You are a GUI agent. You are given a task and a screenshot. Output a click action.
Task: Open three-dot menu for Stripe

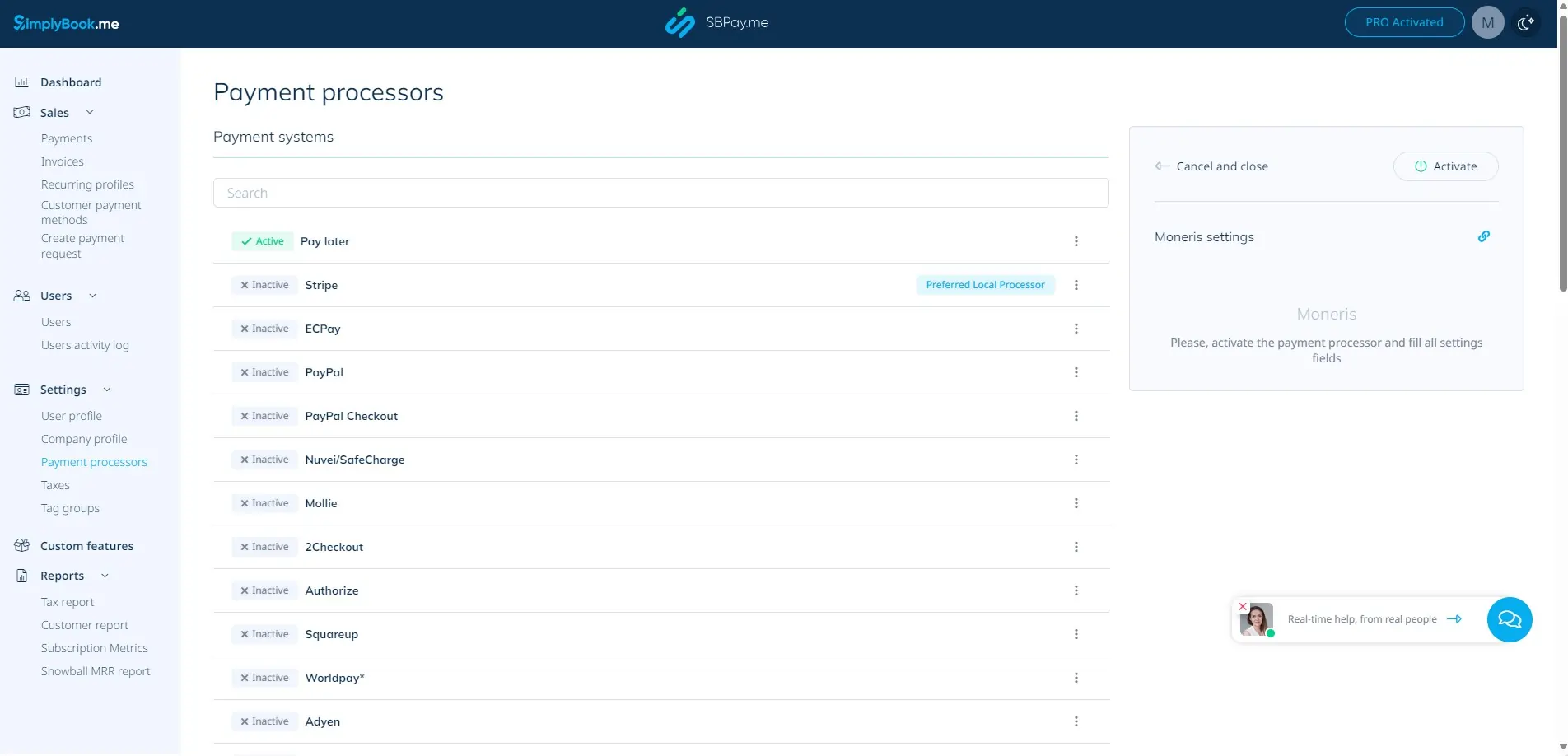pos(1076,285)
